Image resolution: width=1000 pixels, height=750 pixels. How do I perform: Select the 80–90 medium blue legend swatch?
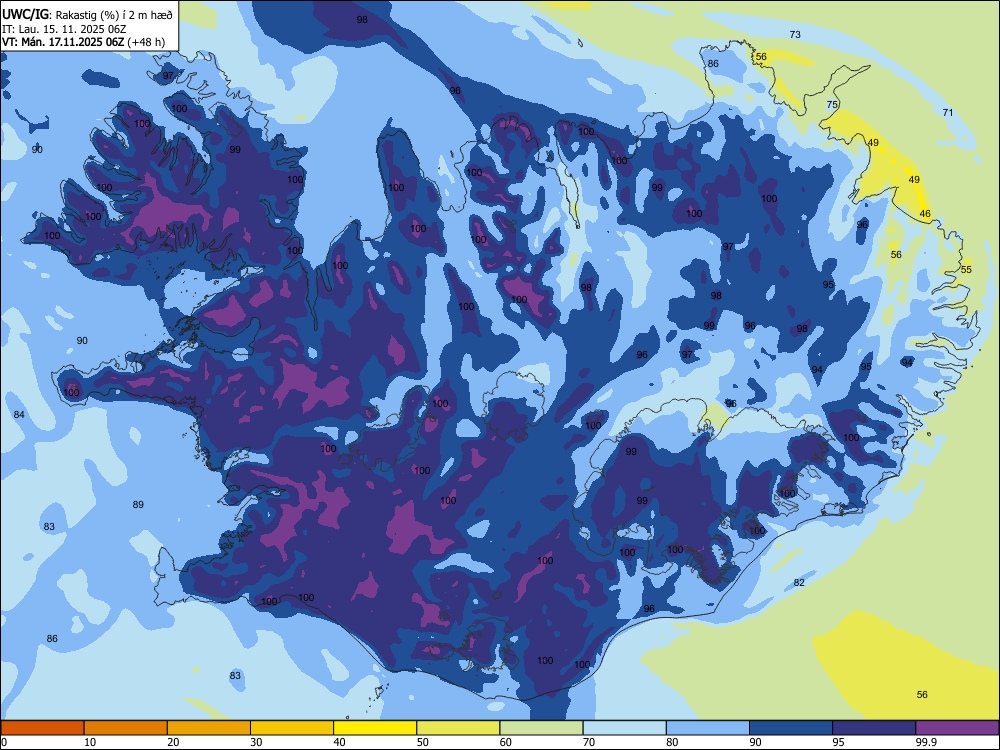point(707,728)
